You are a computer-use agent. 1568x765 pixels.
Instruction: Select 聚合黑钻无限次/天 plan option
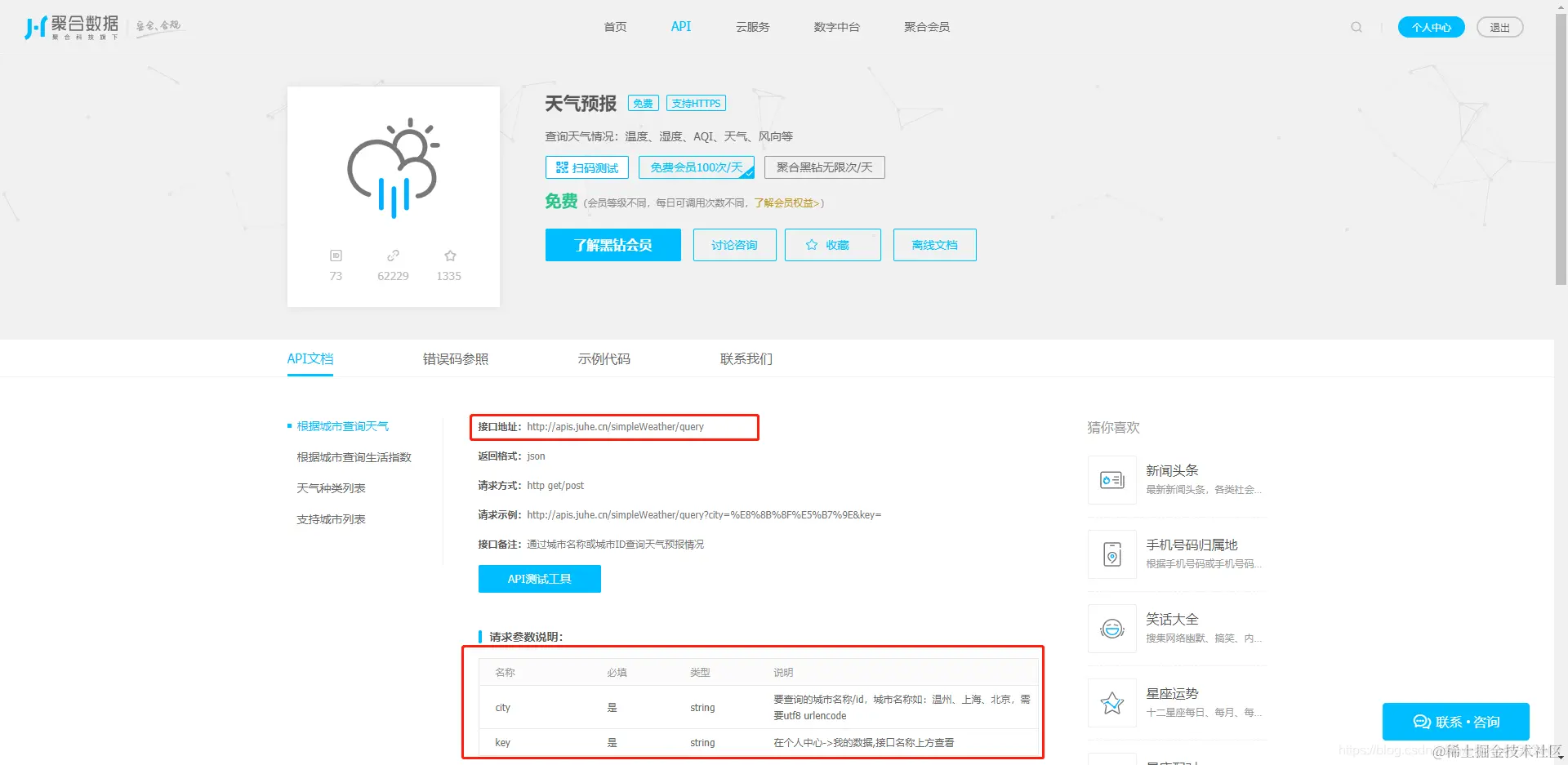(825, 167)
